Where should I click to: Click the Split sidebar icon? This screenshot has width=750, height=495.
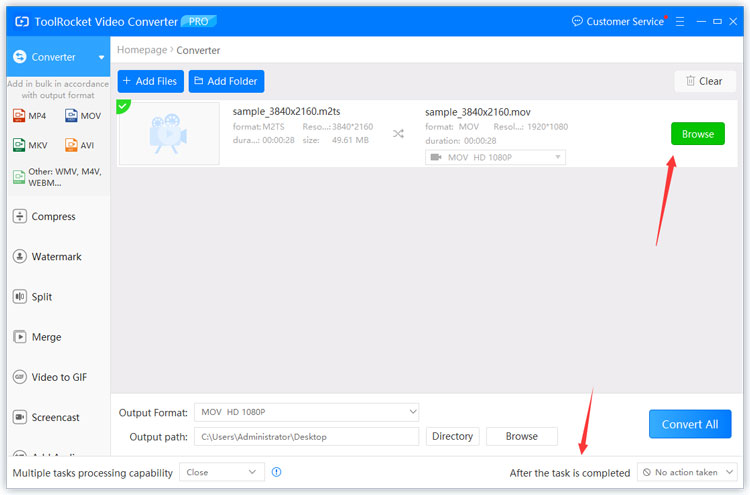[20, 297]
